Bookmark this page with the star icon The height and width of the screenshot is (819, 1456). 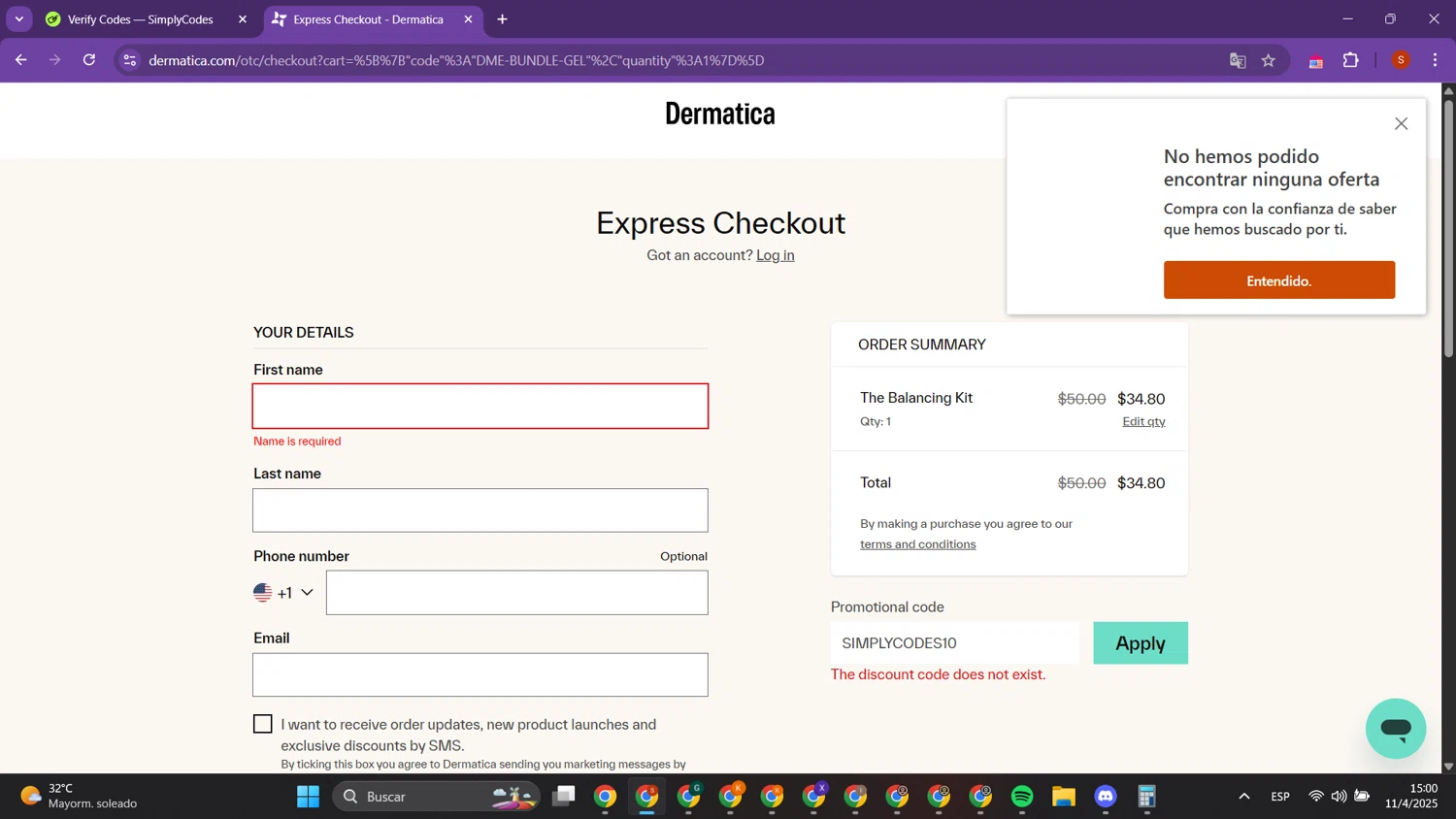pos(1269,60)
